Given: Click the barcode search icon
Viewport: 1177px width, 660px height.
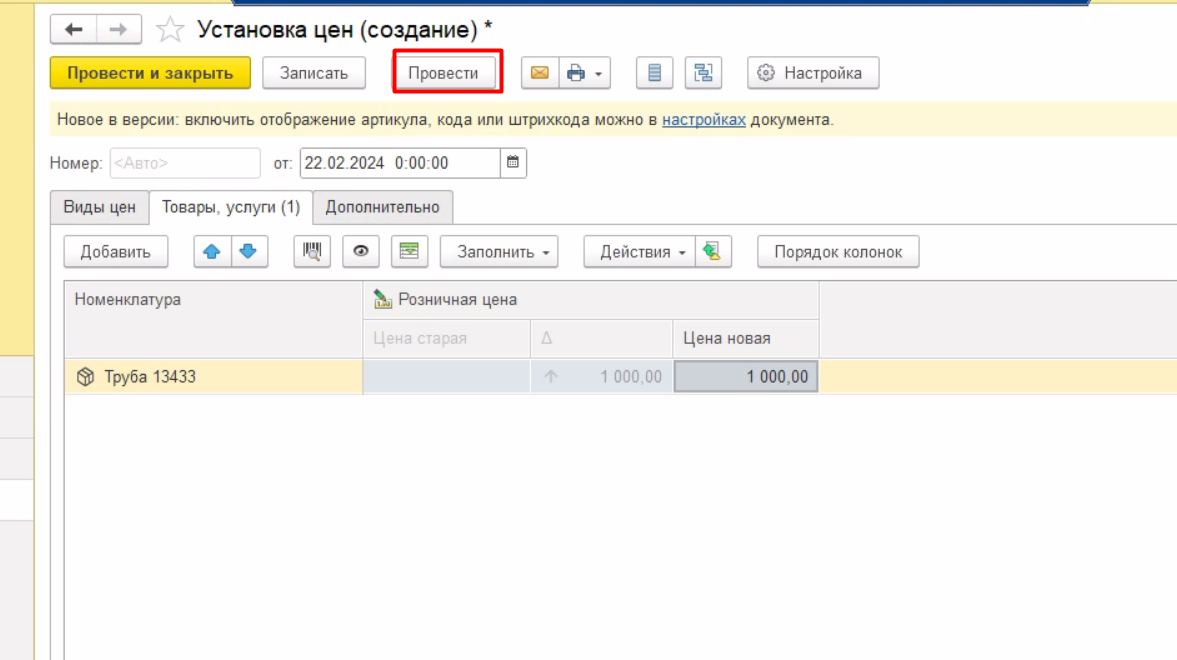Looking at the screenshot, I should [312, 252].
